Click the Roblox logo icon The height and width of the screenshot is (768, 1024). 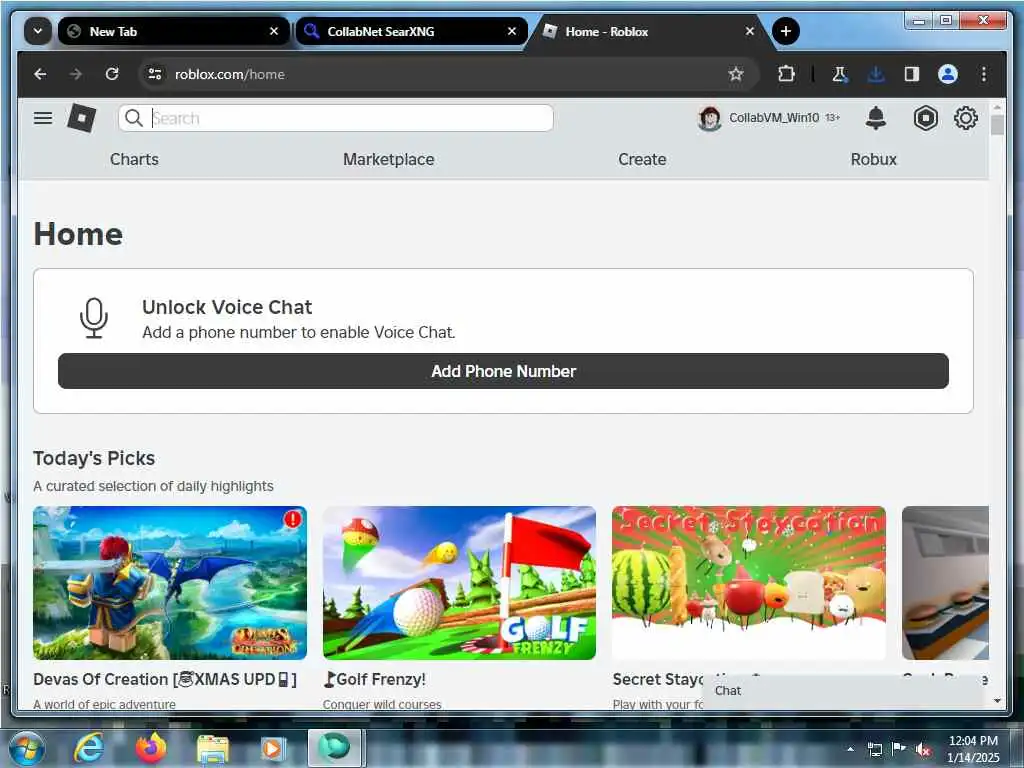click(82, 118)
